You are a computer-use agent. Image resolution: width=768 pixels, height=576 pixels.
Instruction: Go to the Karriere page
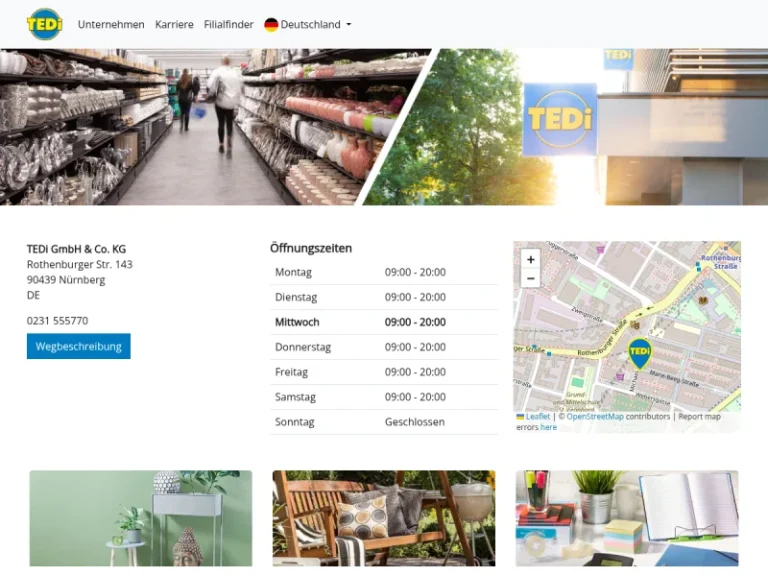pyautogui.click(x=174, y=24)
